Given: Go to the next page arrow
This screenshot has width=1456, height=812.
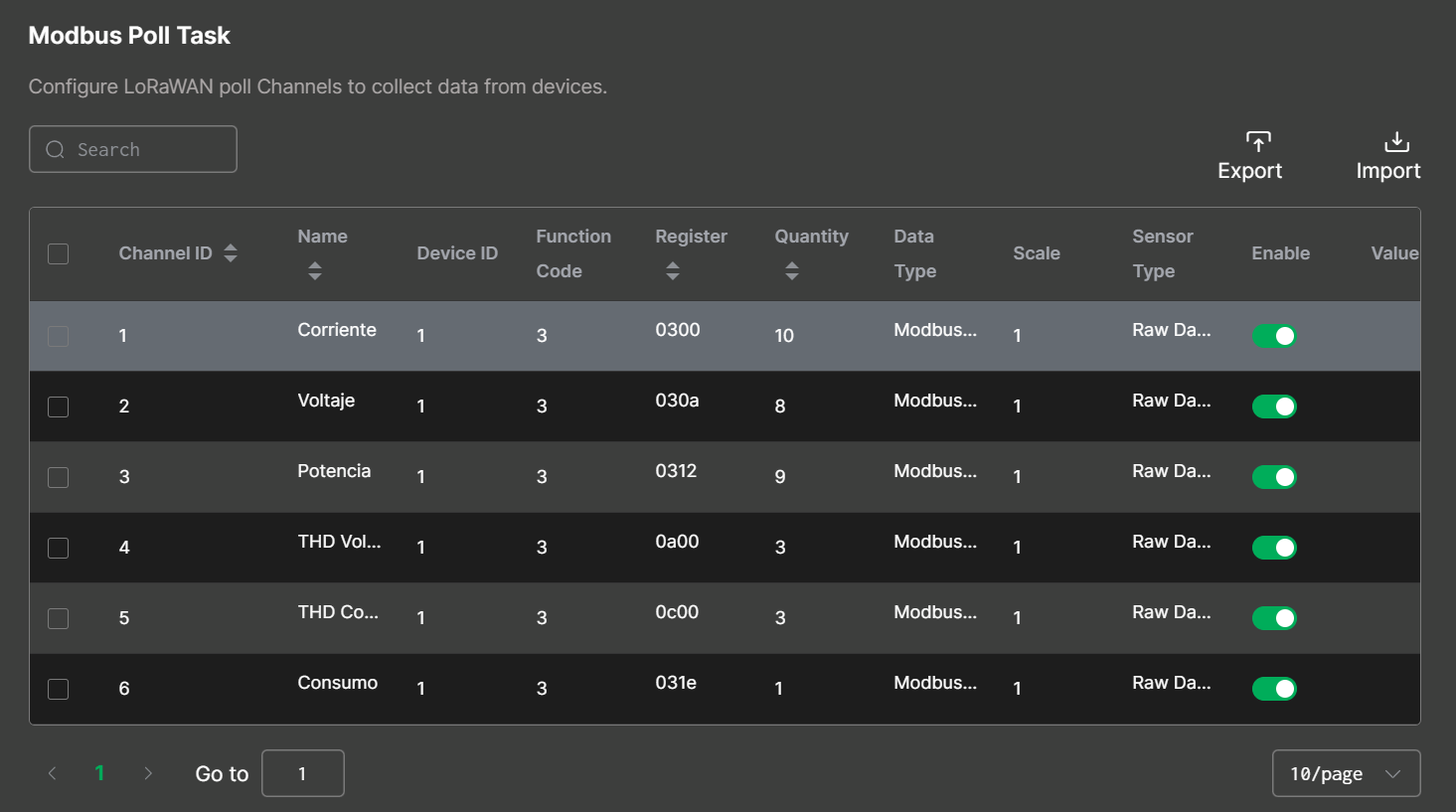Looking at the screenshot, I should (x=148, y=773).
